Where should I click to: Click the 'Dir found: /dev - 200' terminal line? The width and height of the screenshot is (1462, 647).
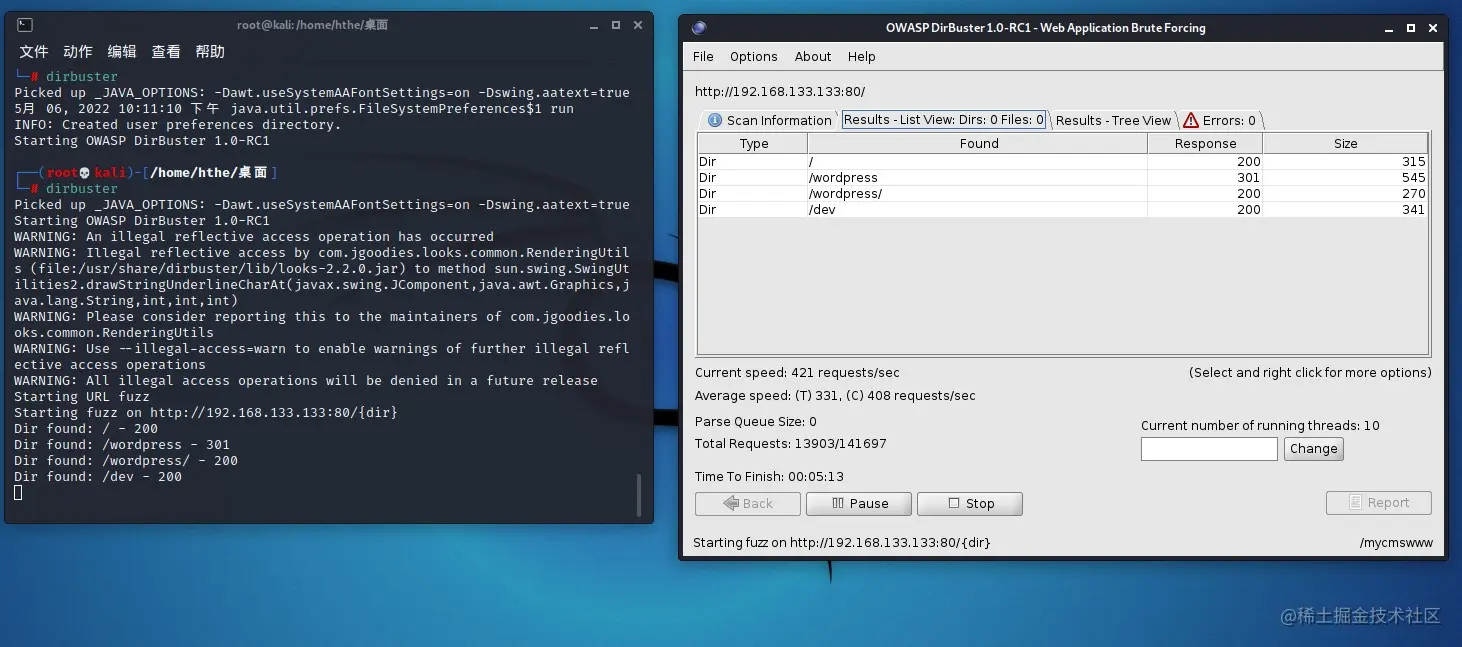98,477
